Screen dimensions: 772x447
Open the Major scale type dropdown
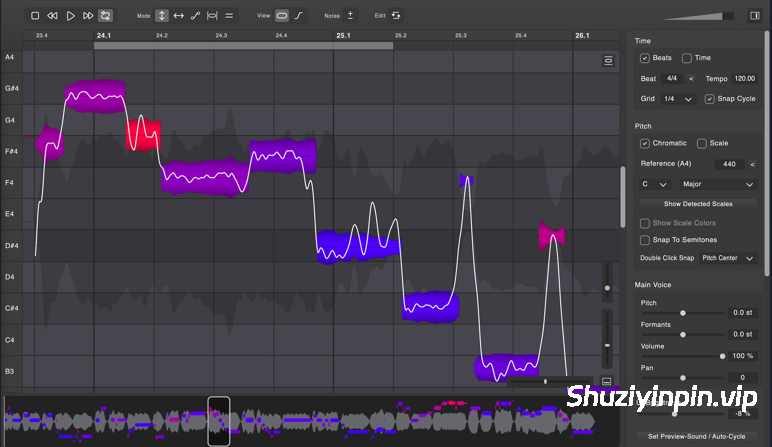pyautogui.click(x=718, y=184)
